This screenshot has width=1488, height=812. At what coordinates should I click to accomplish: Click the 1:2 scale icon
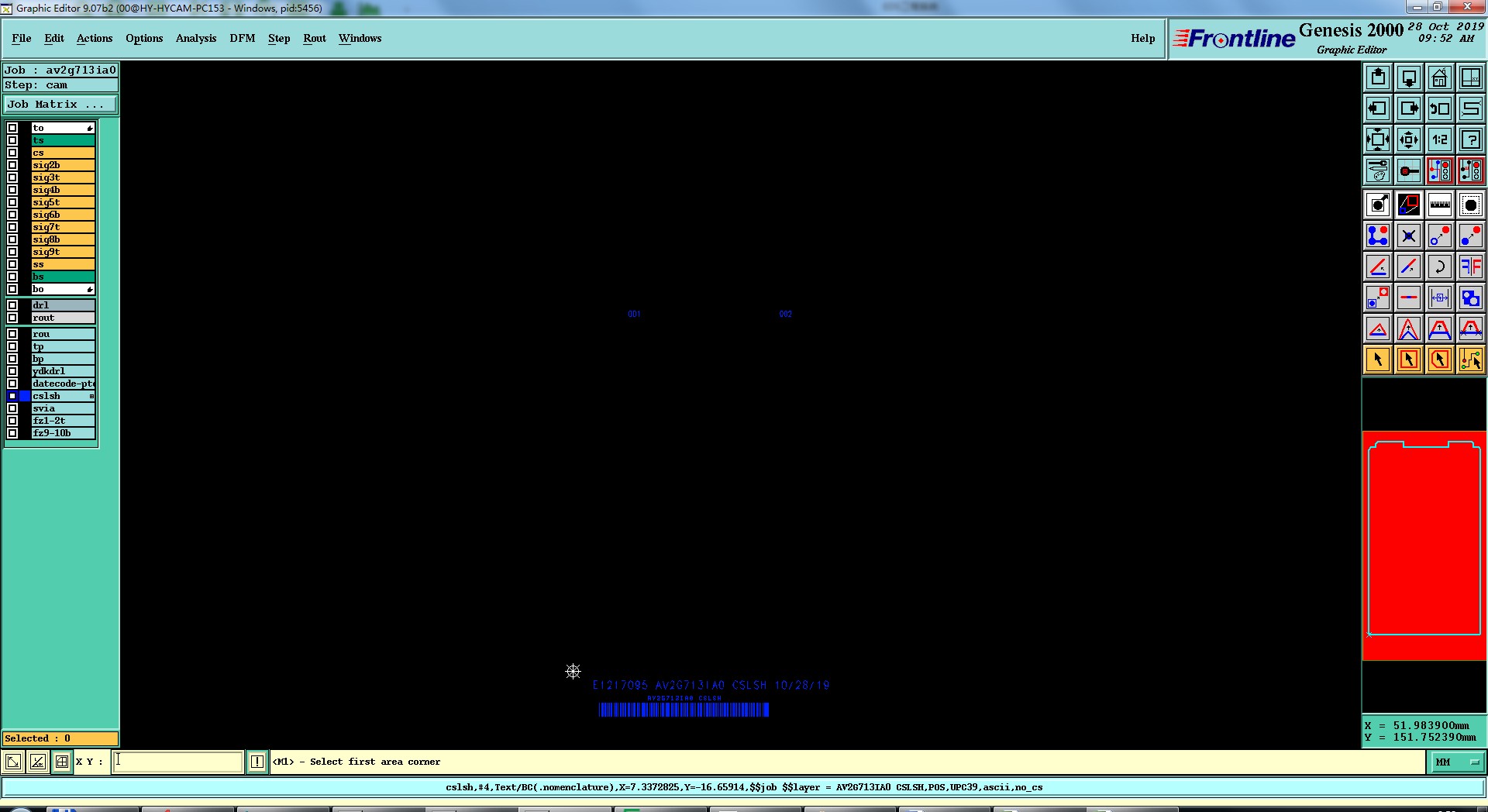tap(1440, 139)
